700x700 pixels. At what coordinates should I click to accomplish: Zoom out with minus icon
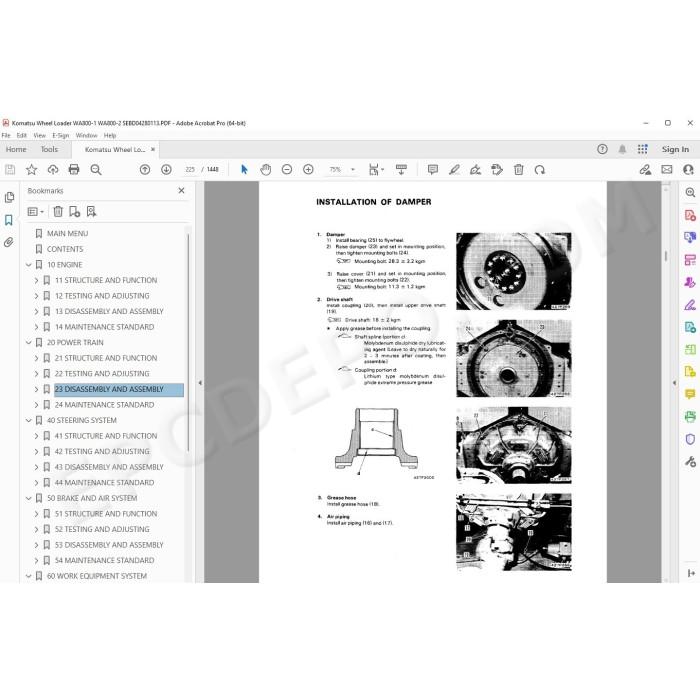[287, 170]
